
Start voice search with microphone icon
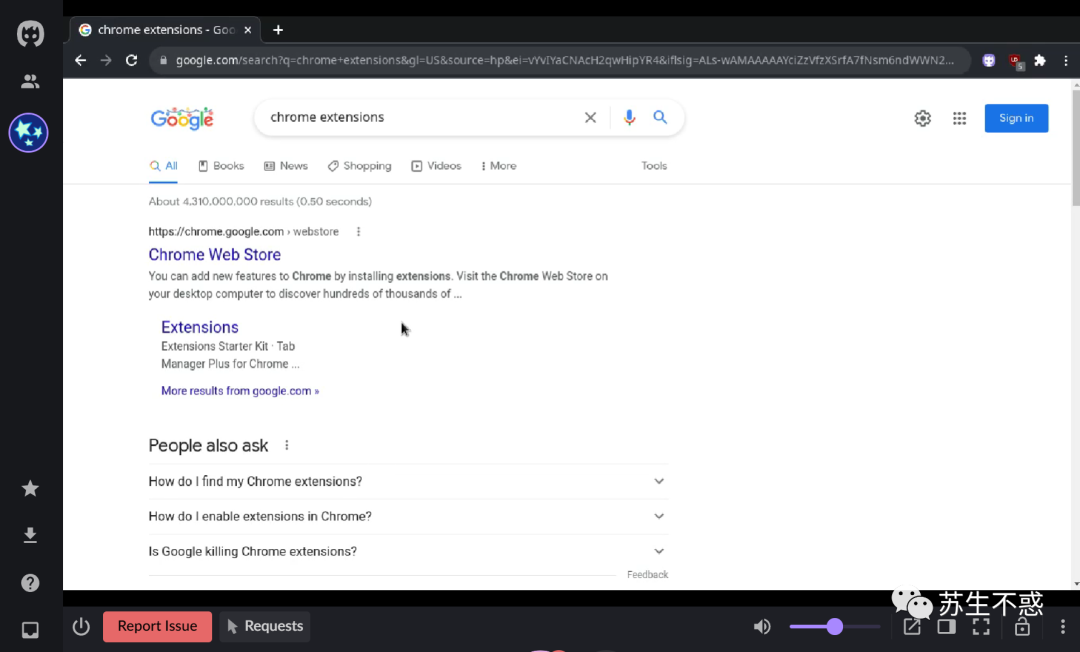[x=629, y=118]
